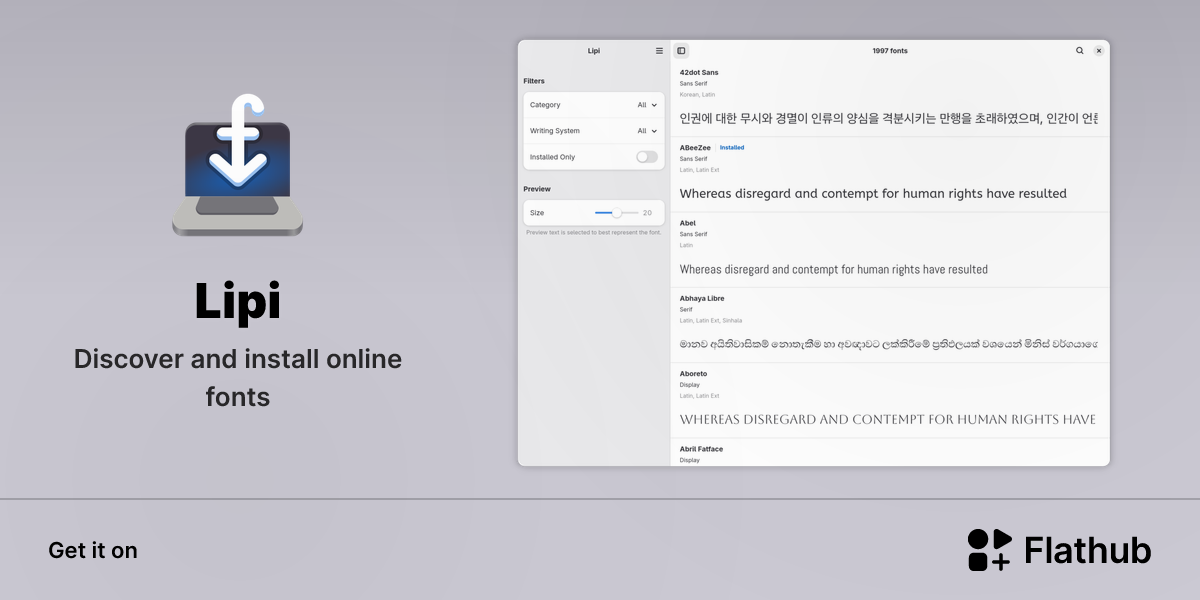
Task: Click the Lipi app icon
Action: tap(237, 166)
